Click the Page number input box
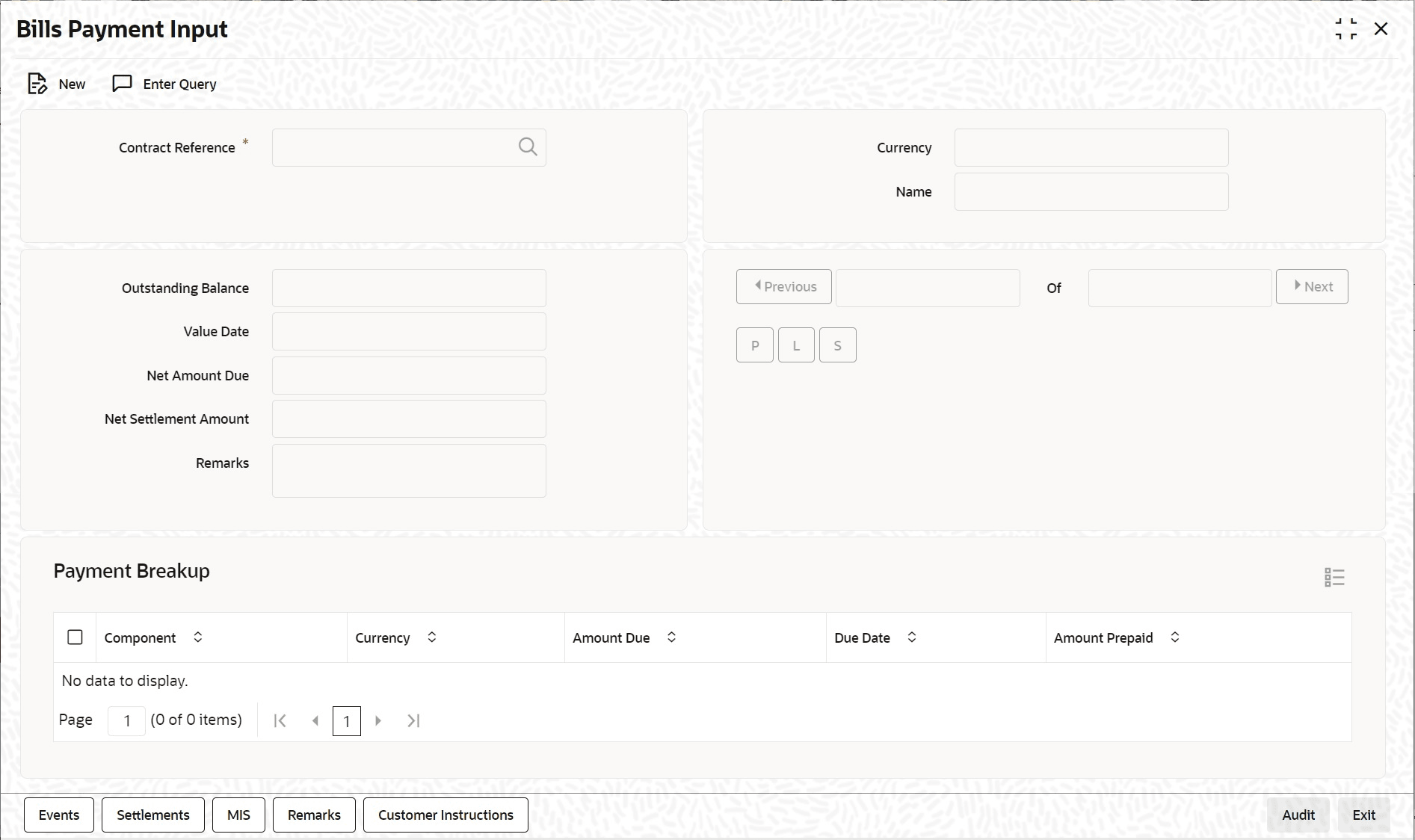This screenshot has width=1415, height=840. pos(126,720)
